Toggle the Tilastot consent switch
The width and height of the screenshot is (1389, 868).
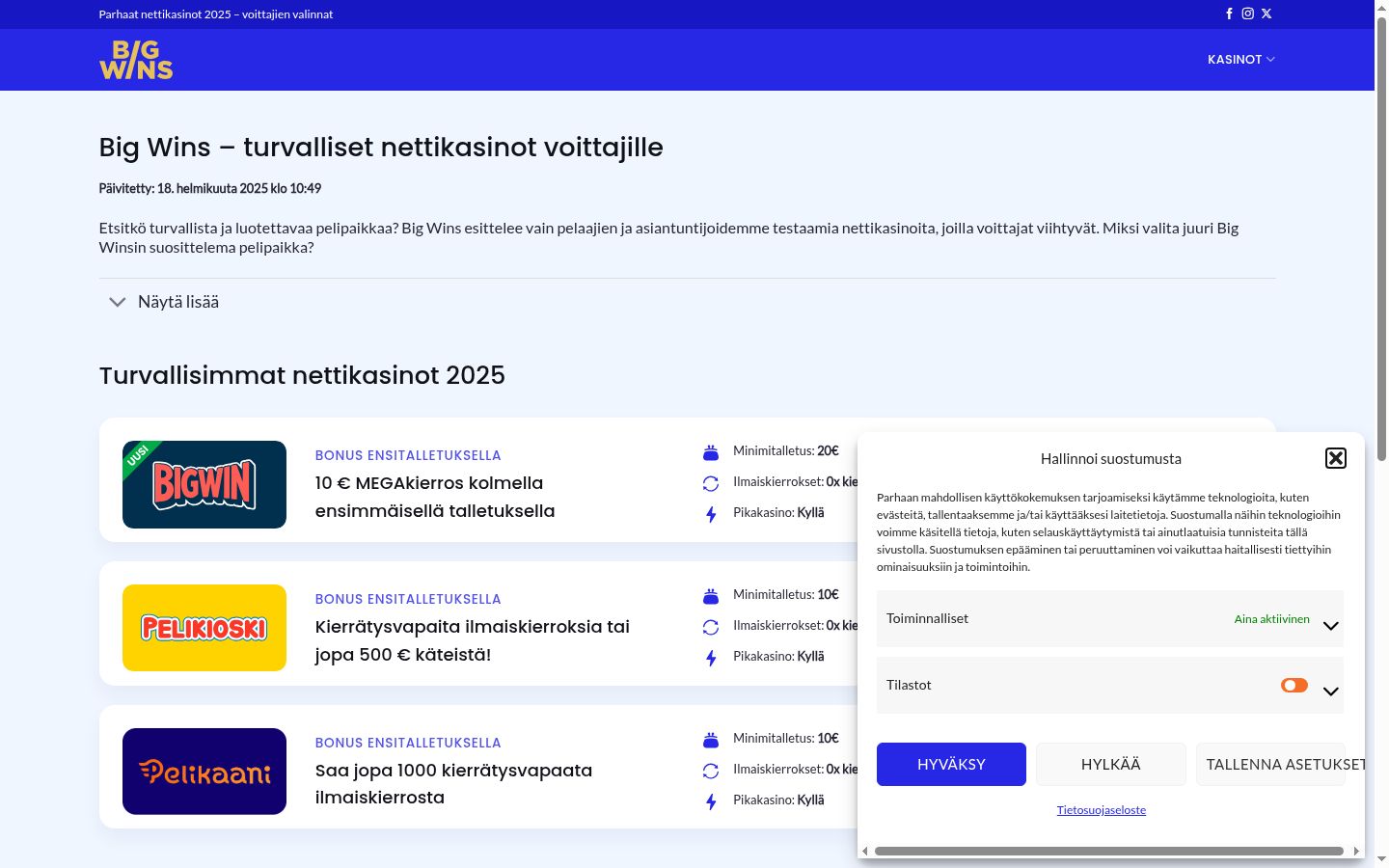pyautogui.click(x=1294, y=685)
